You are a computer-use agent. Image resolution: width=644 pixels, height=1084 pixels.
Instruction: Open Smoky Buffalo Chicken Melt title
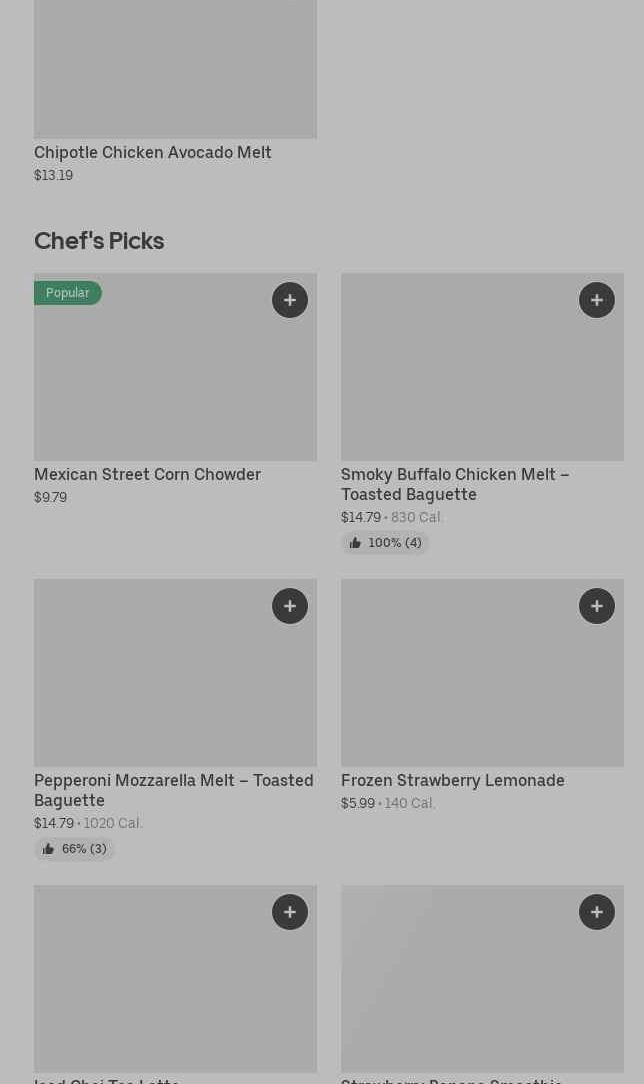click(455, 484)
